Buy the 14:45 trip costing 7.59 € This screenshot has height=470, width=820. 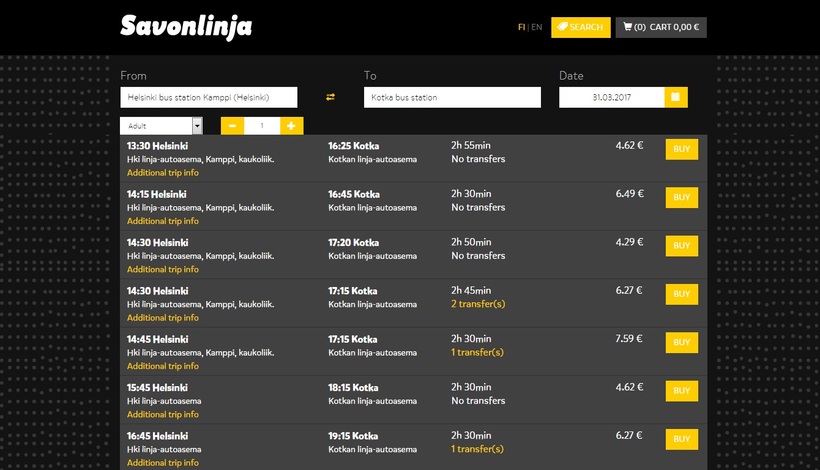pos(681,342)
